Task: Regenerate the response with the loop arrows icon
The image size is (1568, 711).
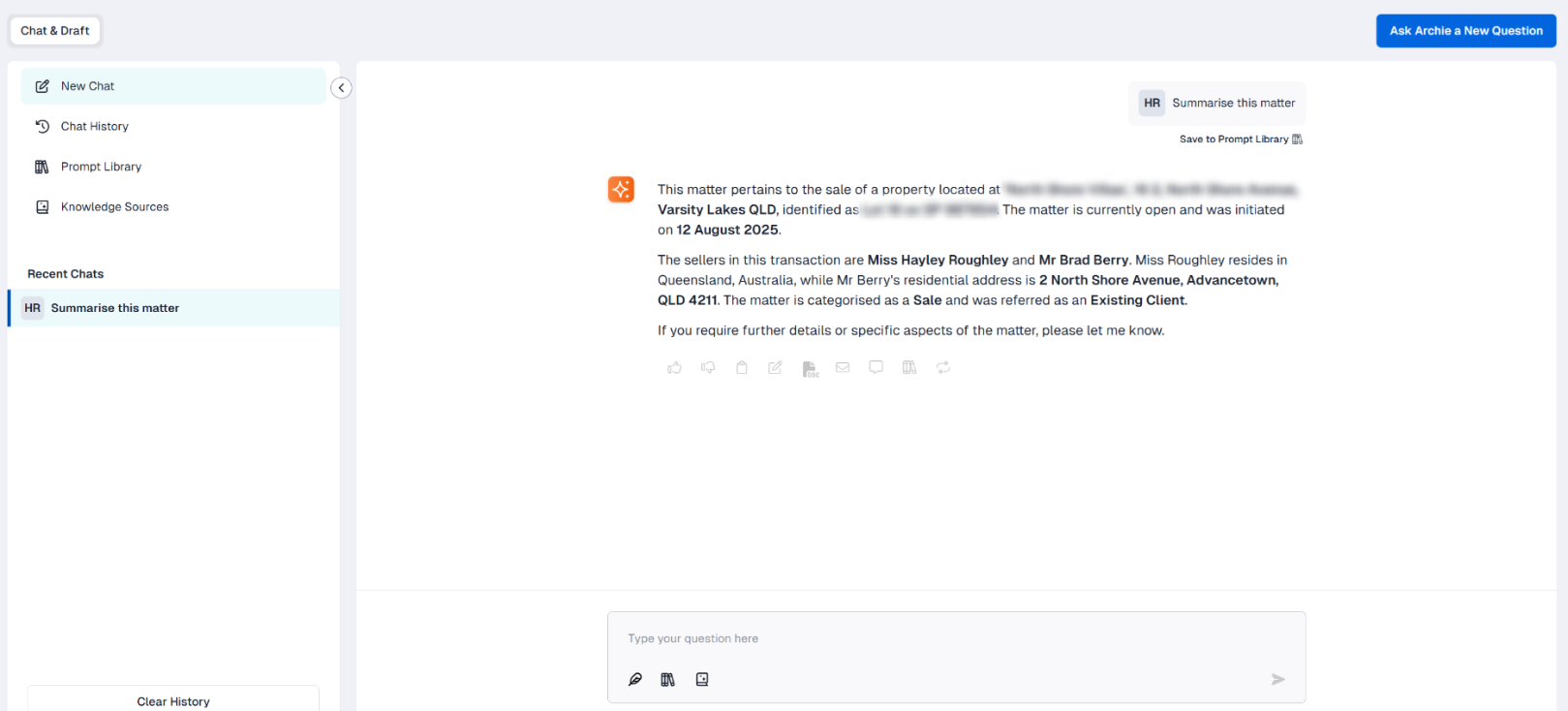Action: tap(943, 367)
